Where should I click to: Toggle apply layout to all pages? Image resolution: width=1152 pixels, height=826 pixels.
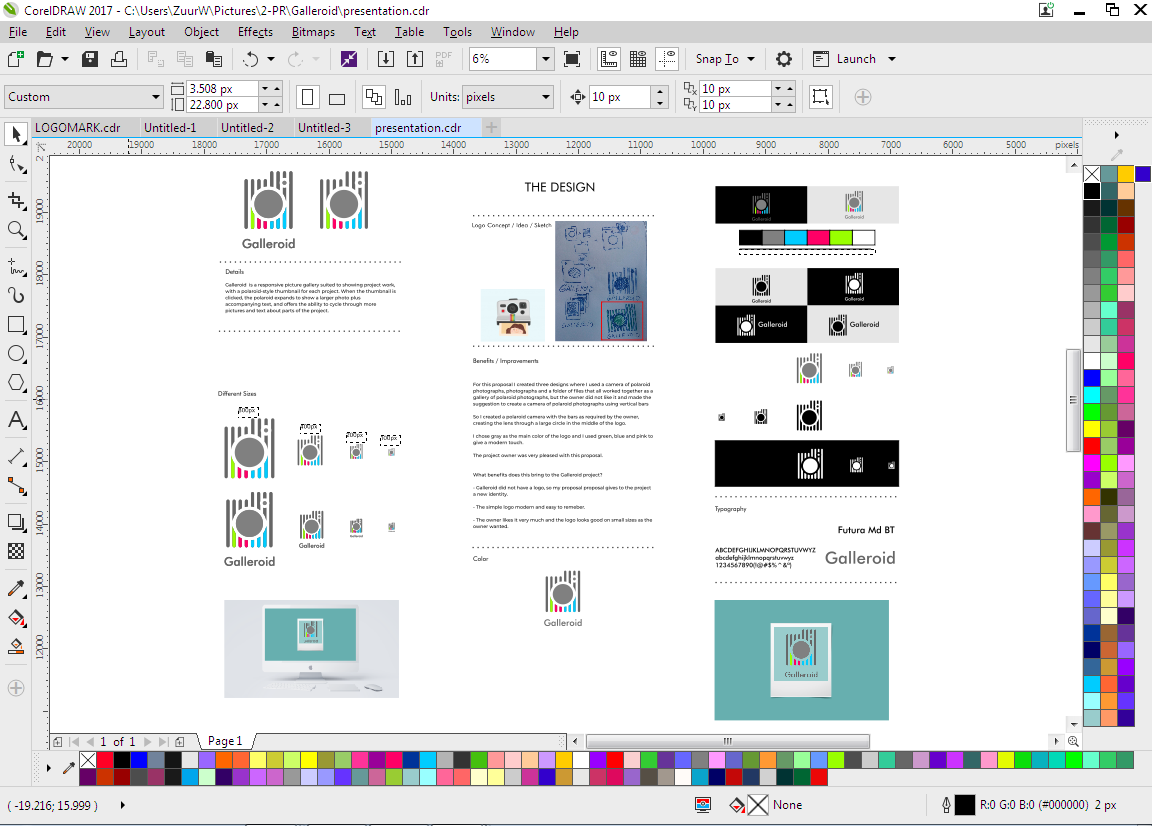(x=374, y=97)
